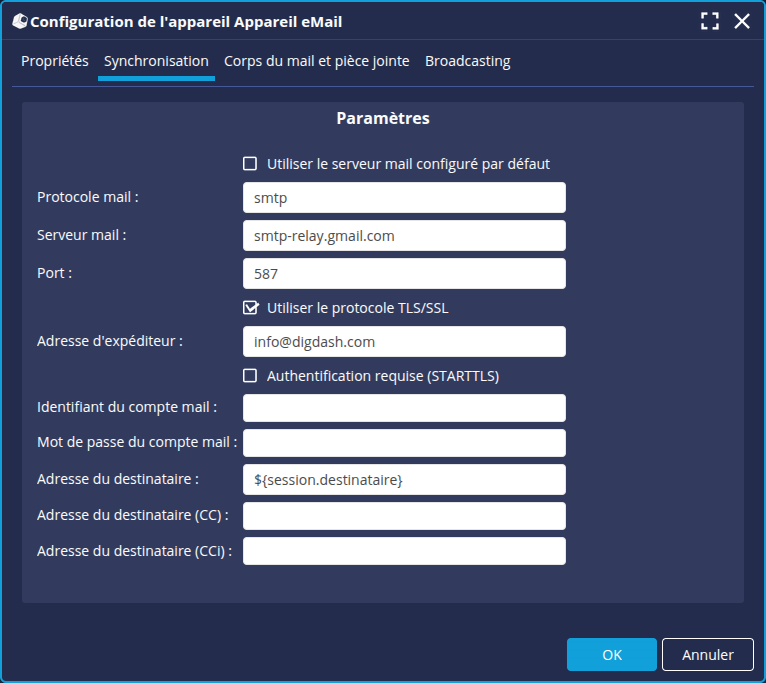Viewport: 766px width, 683px height.
Task: Open the Propriétés tab
Action: click(55, 61)
